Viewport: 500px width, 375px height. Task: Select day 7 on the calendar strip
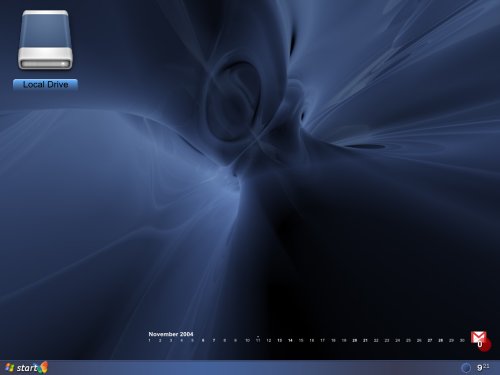pyautogui.click(x=214, y=340)
